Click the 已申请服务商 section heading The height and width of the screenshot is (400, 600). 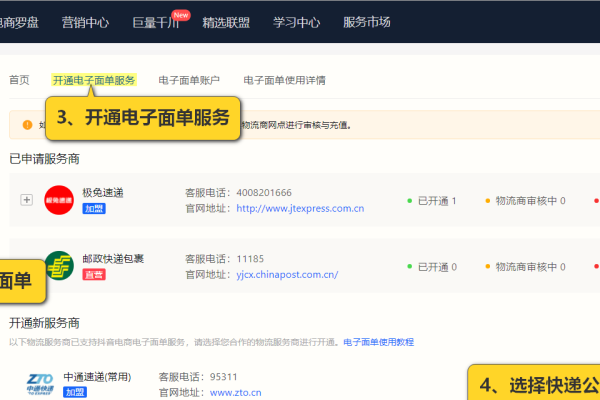tap(44, 159)
